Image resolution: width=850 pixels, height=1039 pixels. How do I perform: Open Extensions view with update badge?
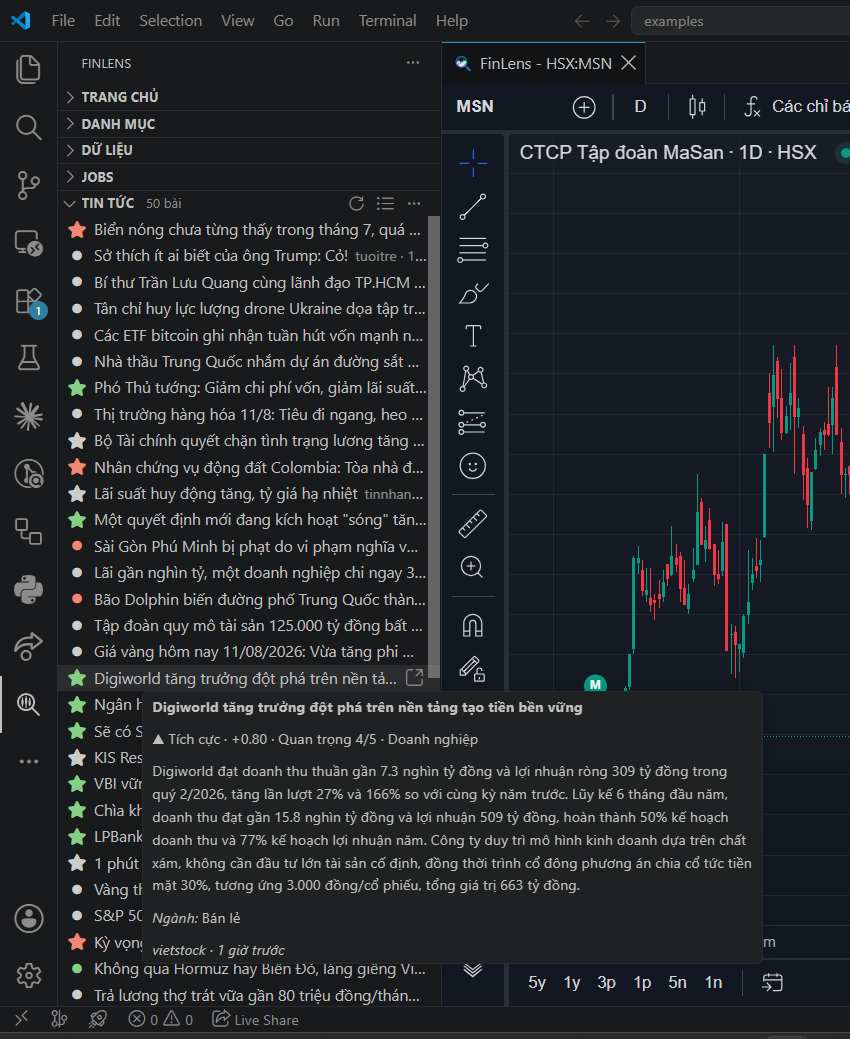coord(28,301)
